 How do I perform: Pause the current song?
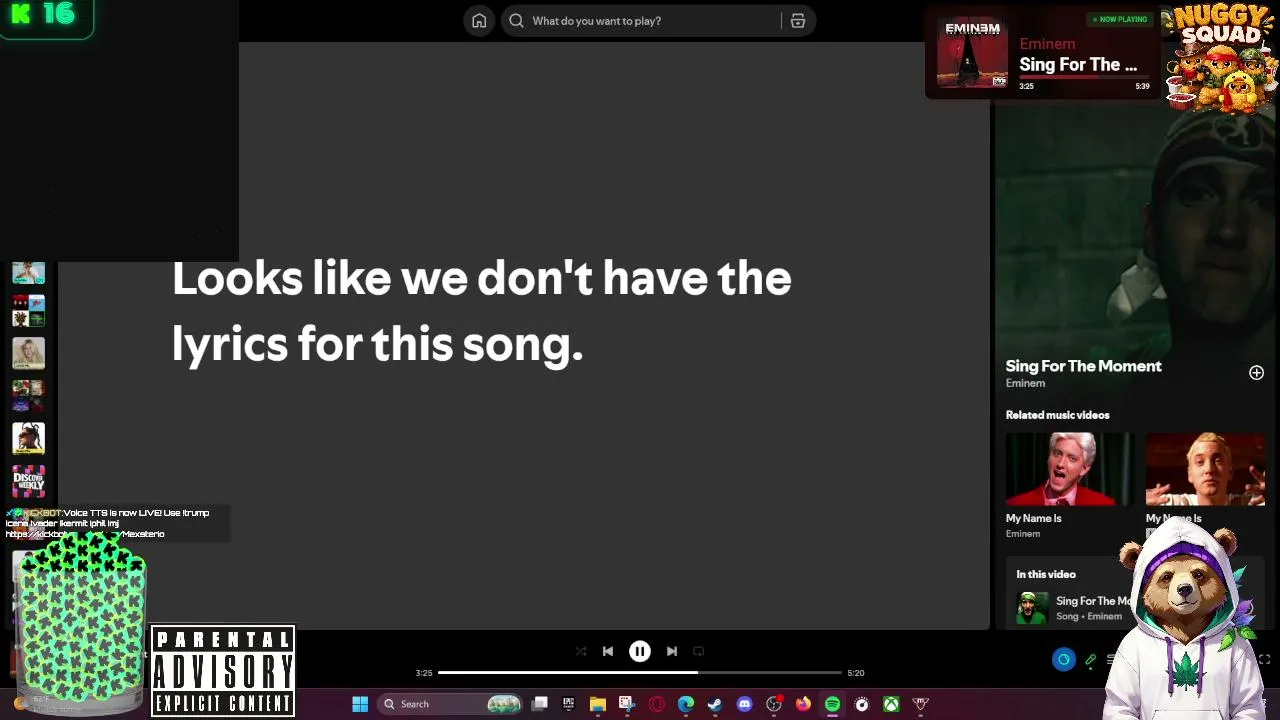640,651
